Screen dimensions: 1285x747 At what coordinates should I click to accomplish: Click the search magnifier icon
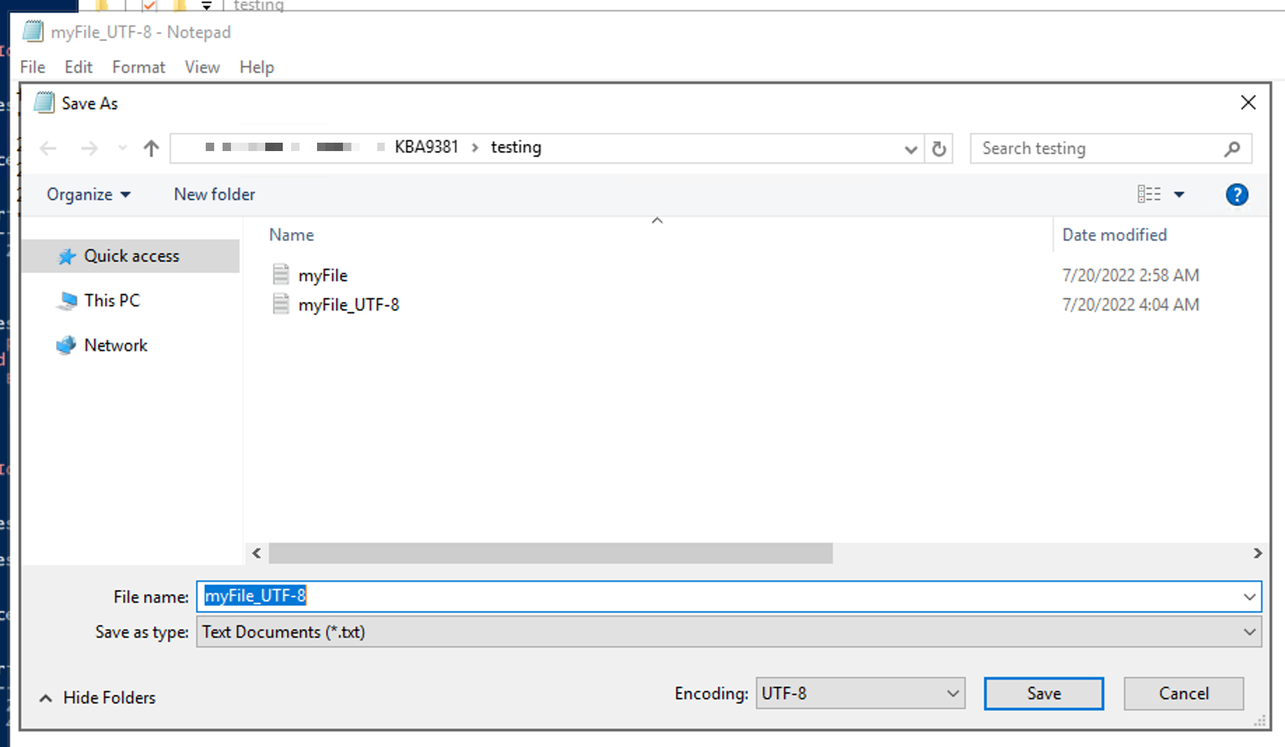point(1232,149)
